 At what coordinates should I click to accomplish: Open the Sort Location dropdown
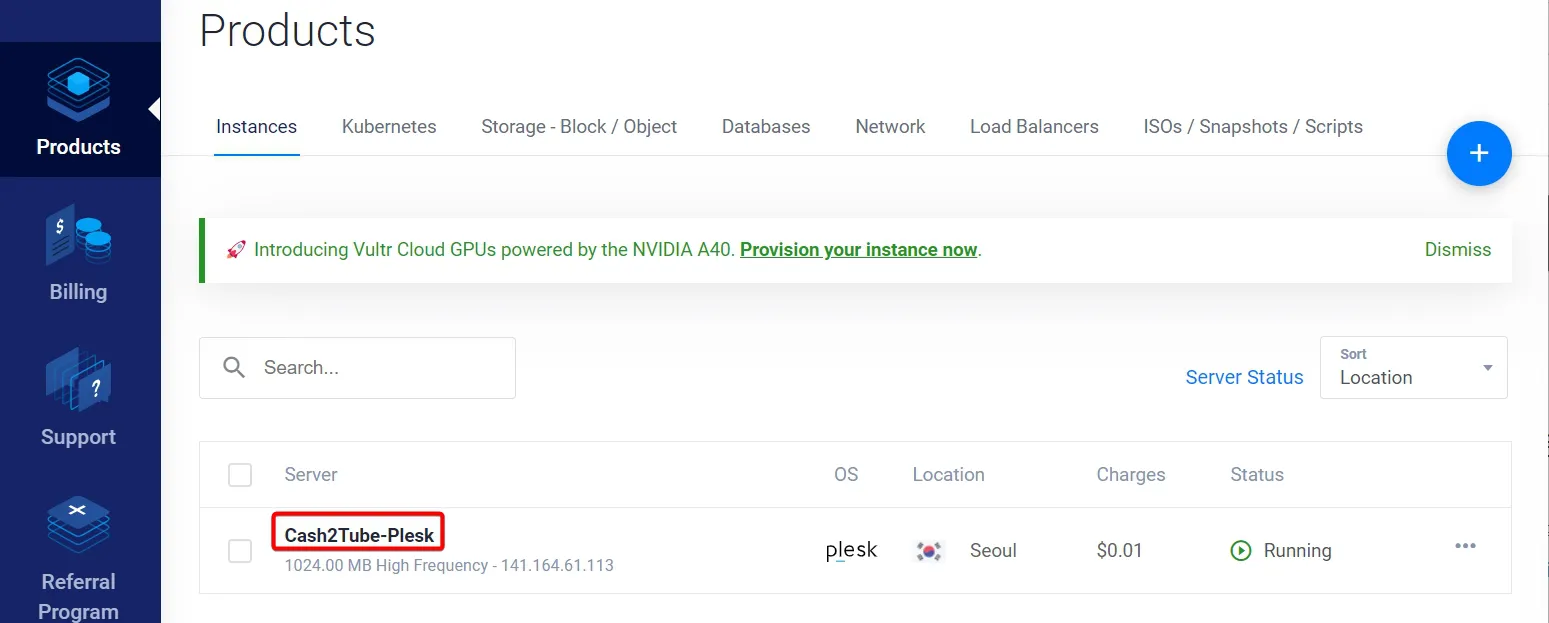point(1413,368)
